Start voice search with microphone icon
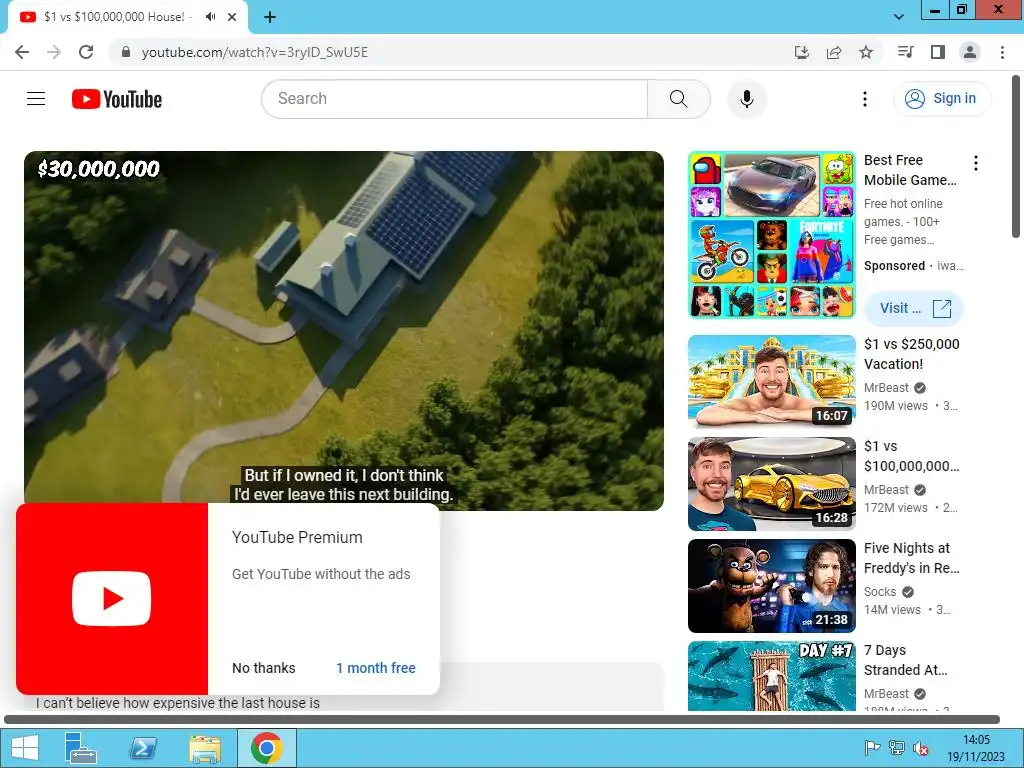The width and height of the screenshot is (1024, 768). [746, 99]
